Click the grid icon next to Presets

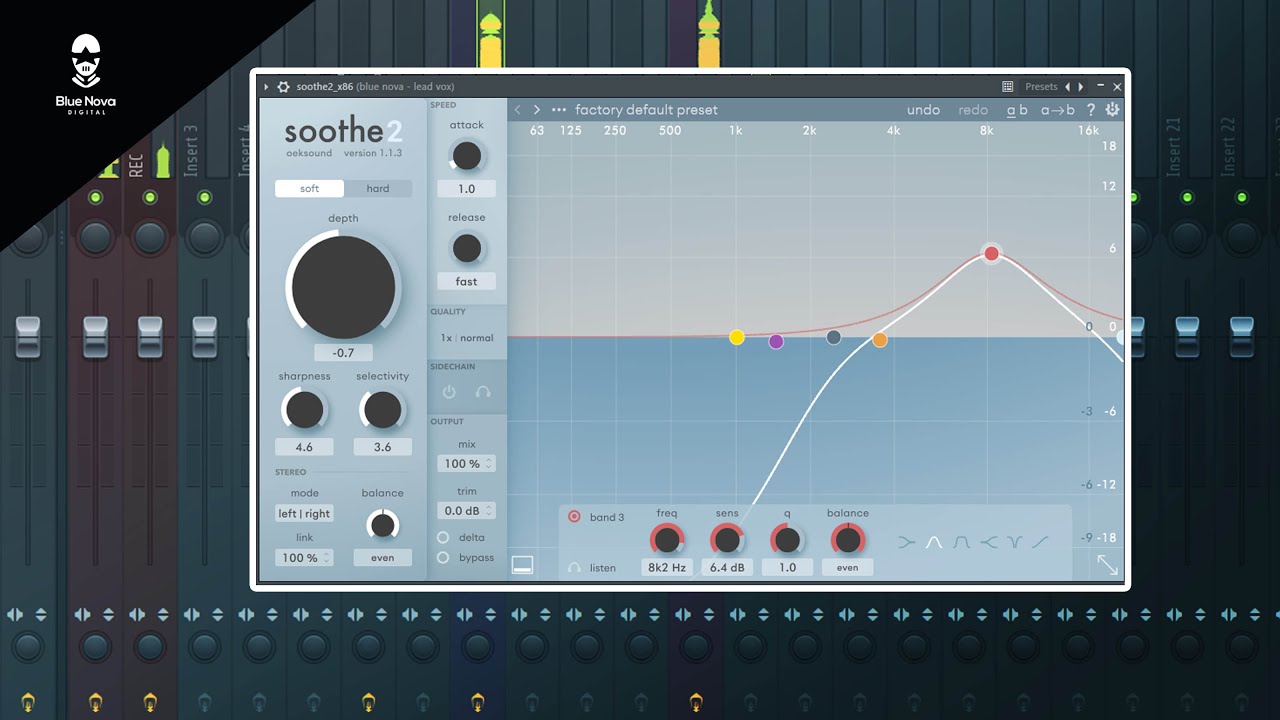coord(1007,87)
